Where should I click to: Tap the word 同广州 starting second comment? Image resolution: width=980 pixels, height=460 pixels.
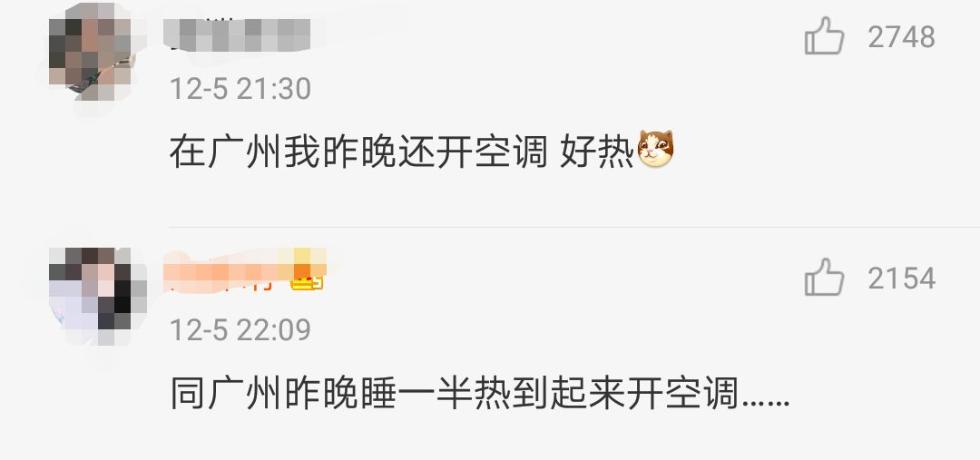coord(226,394)
